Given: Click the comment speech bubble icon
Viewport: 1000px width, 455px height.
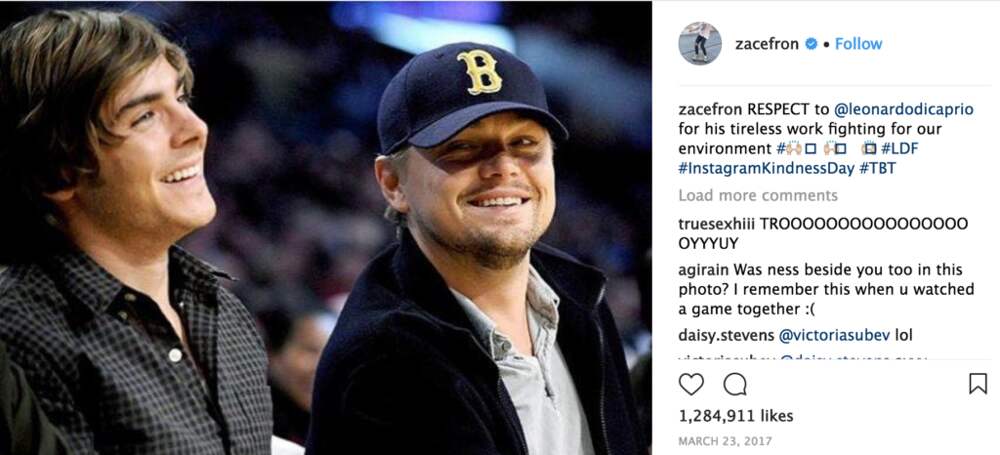Looking at the screenshot, I should (x=735, y=384).
